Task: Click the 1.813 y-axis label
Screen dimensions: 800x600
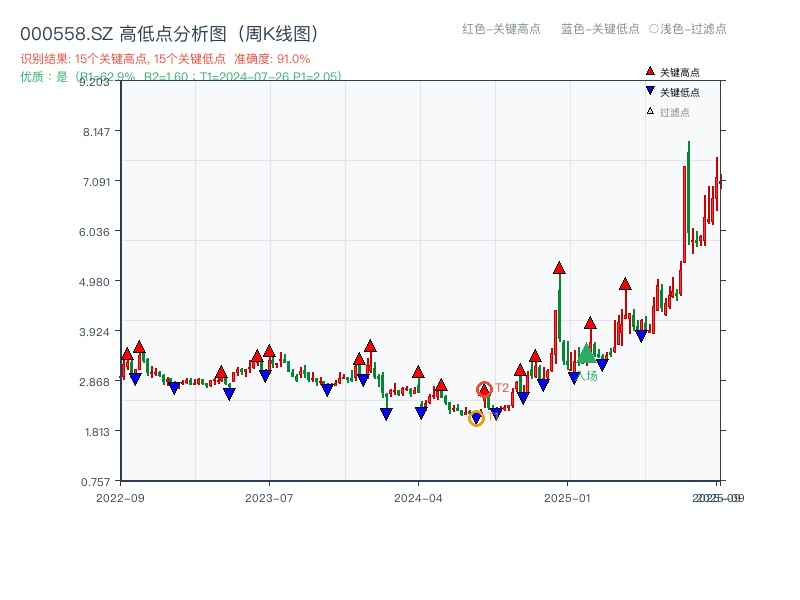Action: 97,432
